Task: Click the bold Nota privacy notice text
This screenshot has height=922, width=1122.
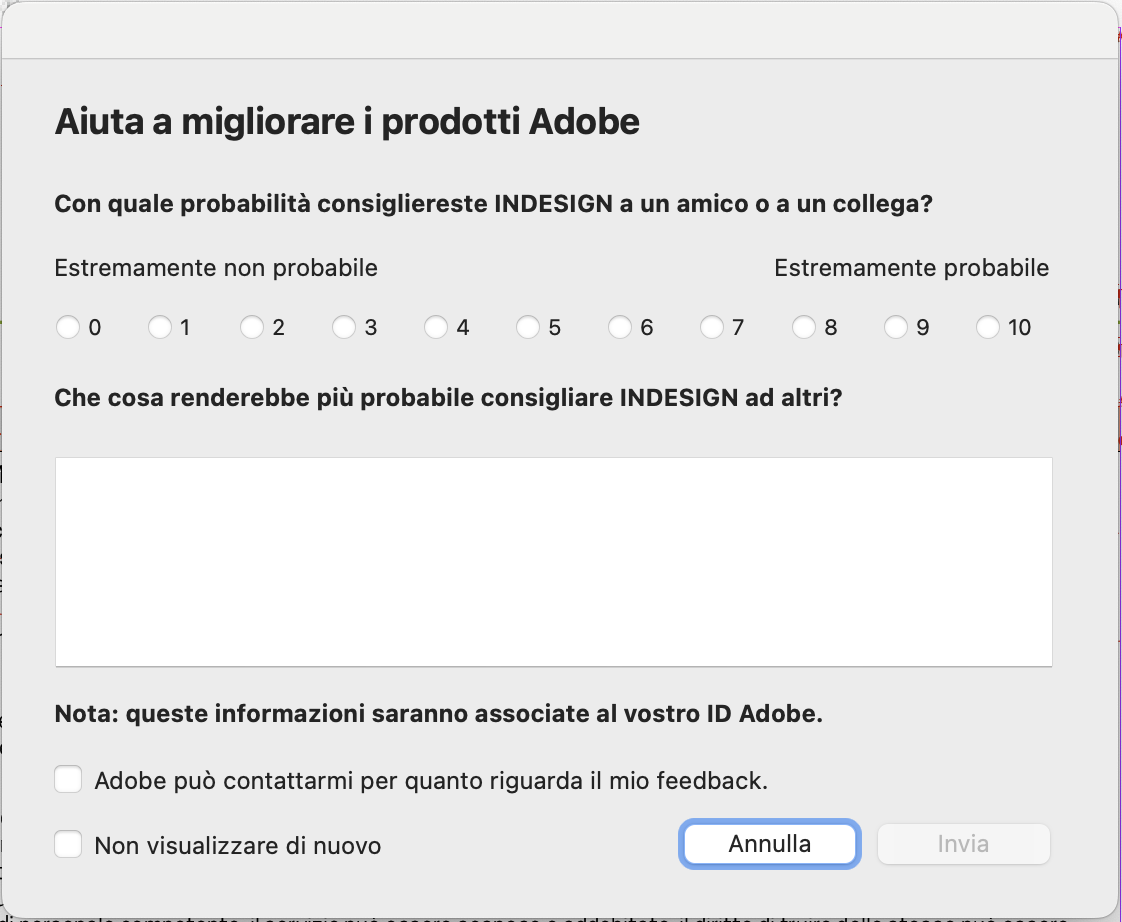Action: pos(430,714)
